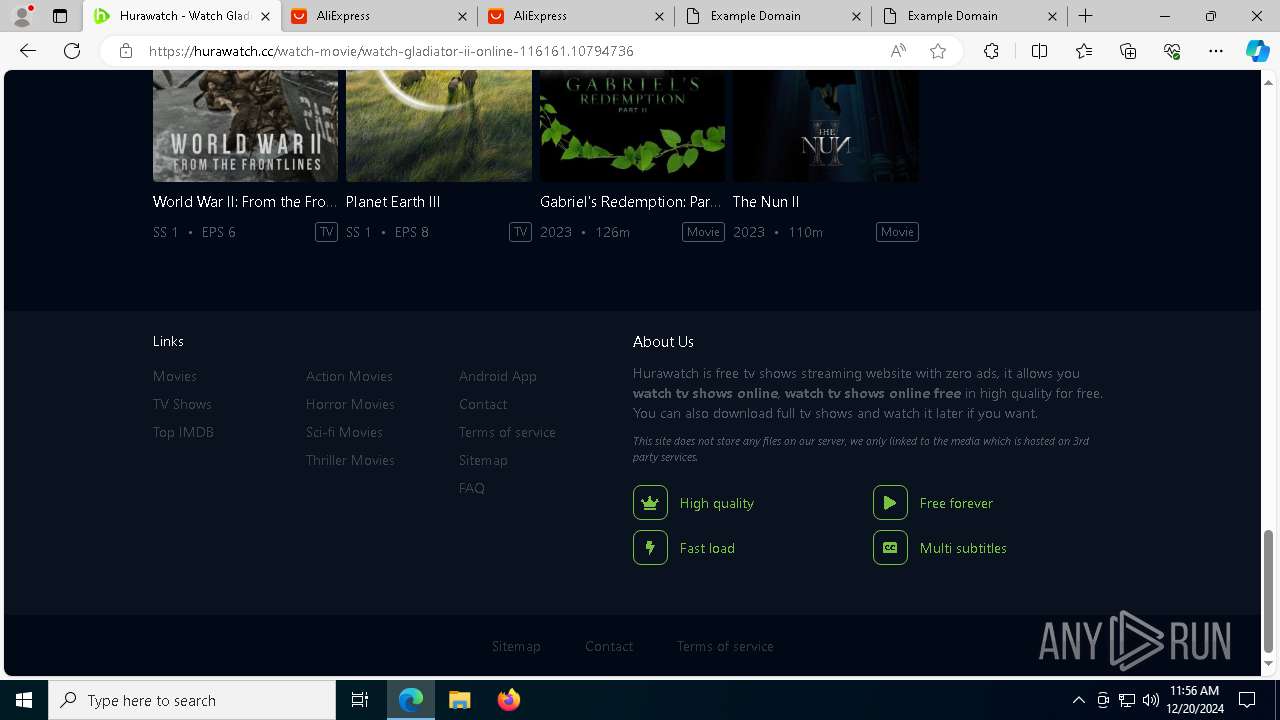This screenshot has height=720, width=1280.
Task: Close the first AliExpress tab
Action: [x=461, y=16]
